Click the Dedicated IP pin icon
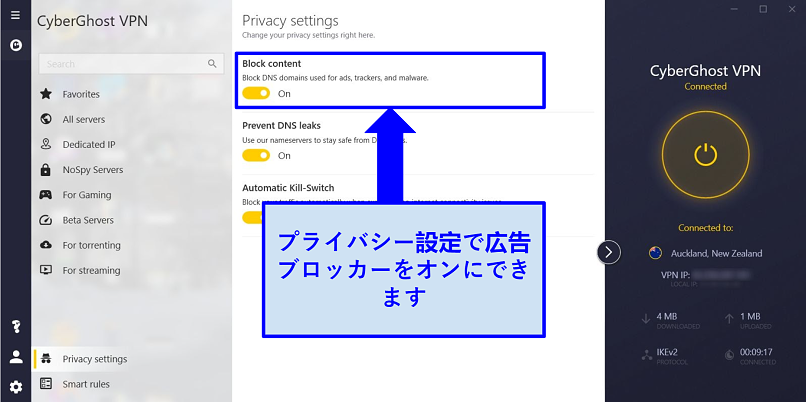The height and width of the screenshot is (402, 806). click(x=46, y=144)
